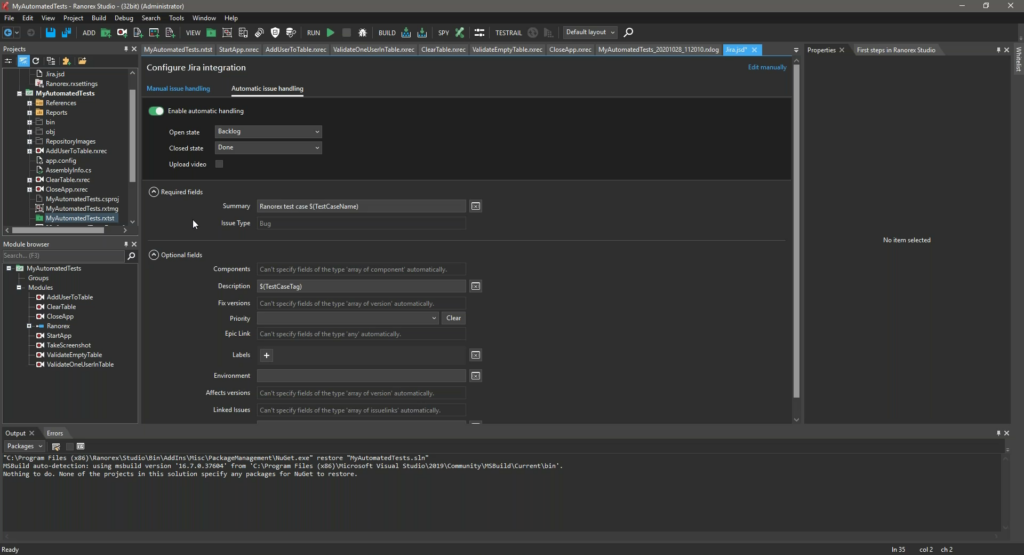
Task: Select TakeScreenshot module in Module browser
Action: [69, 345]
